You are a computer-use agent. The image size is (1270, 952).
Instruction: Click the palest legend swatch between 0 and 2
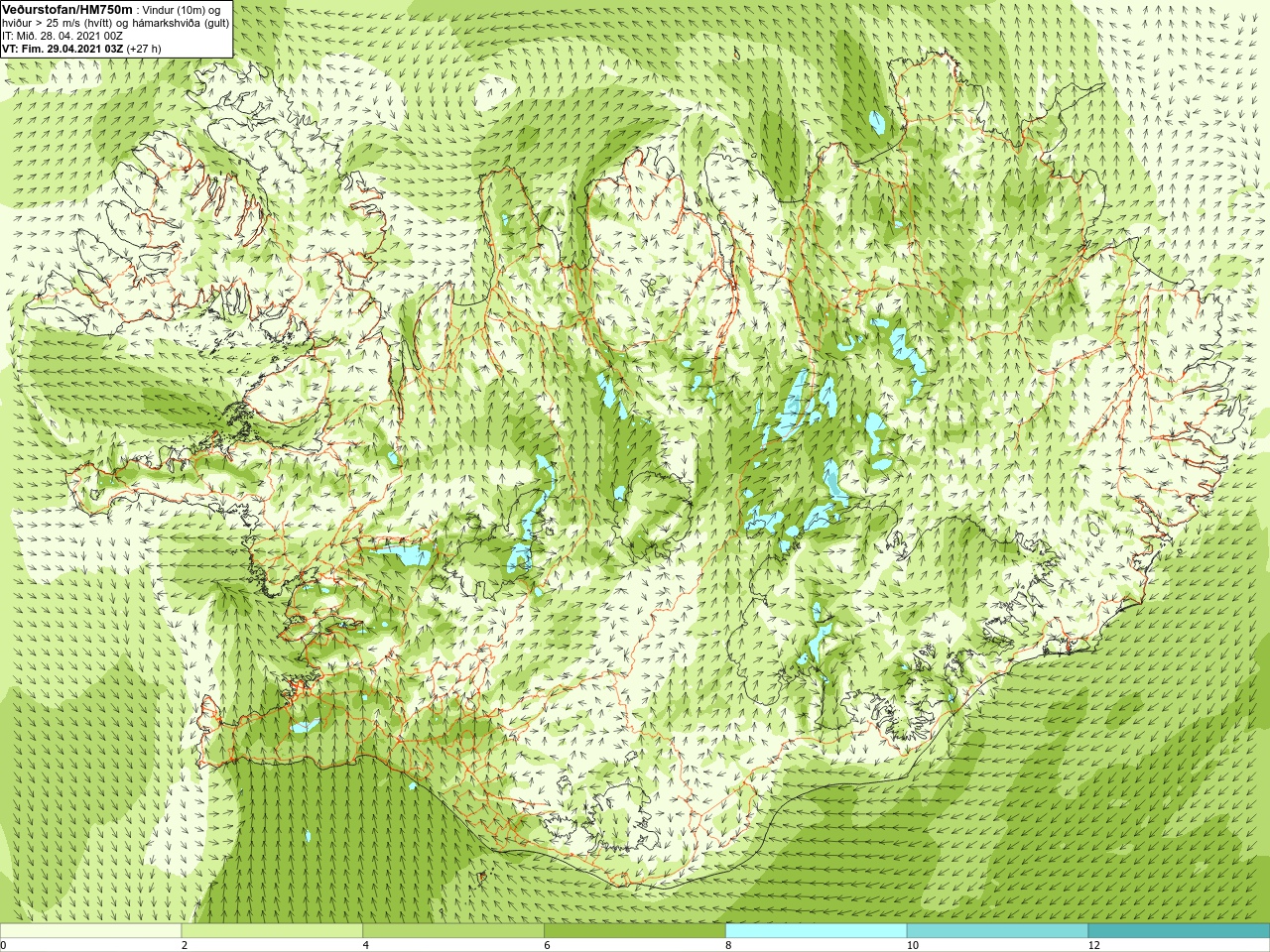point(90,931)
